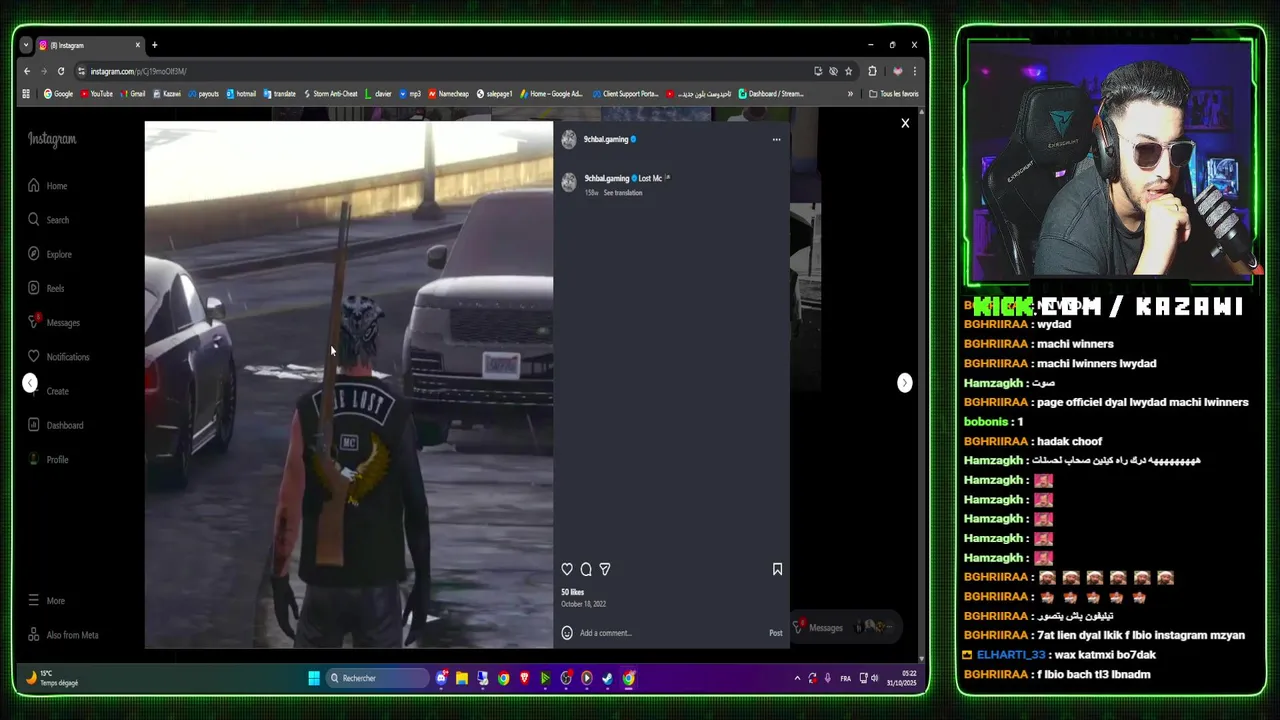The image size is (1280, 720).
Task: Open YouTube bookmark
Action: click(x=97, y=94)
